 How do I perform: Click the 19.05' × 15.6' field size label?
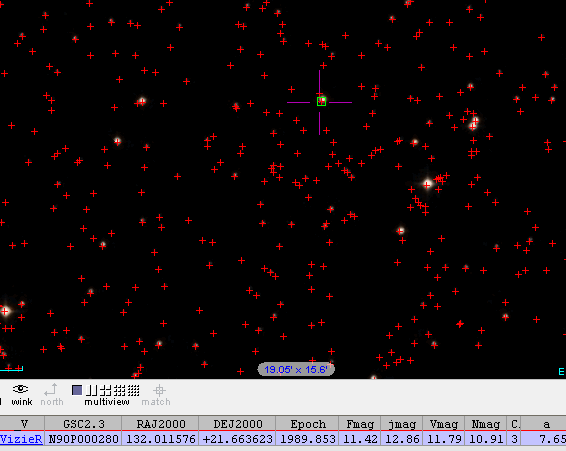click(296, 369)
